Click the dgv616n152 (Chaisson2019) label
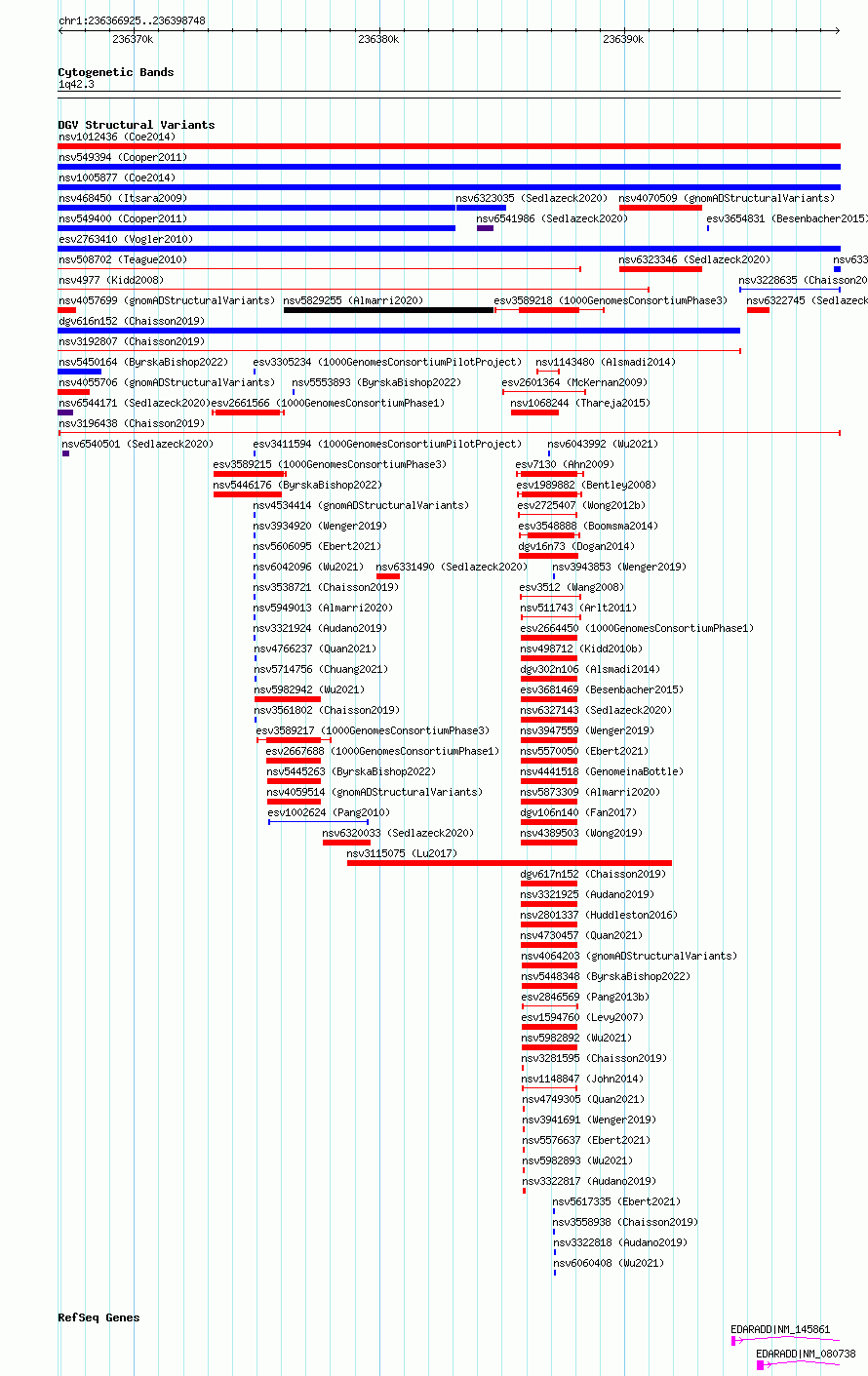 (x=131, y=321)
